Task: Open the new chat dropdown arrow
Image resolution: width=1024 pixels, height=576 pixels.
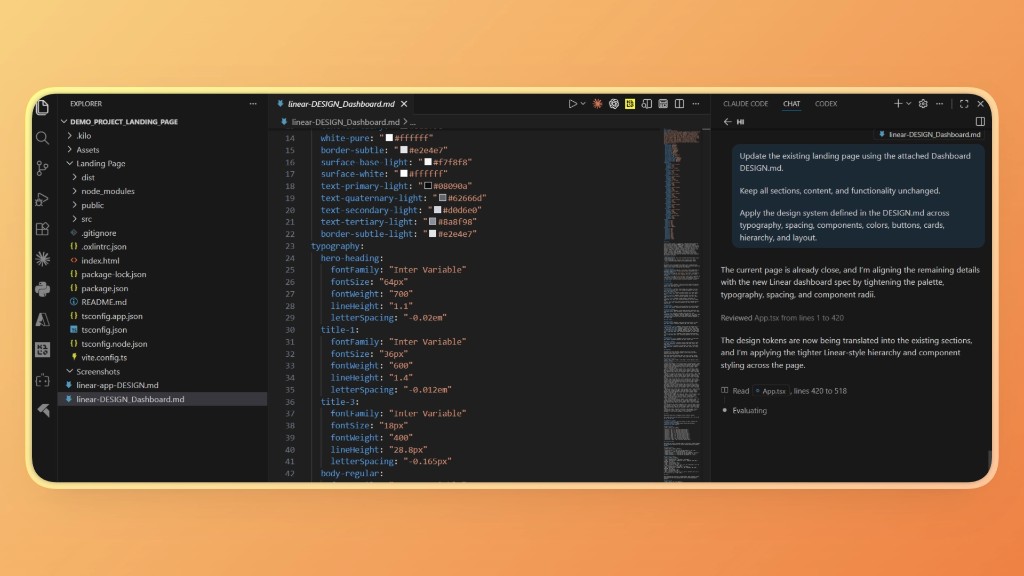Action: (x=908, y=104)
